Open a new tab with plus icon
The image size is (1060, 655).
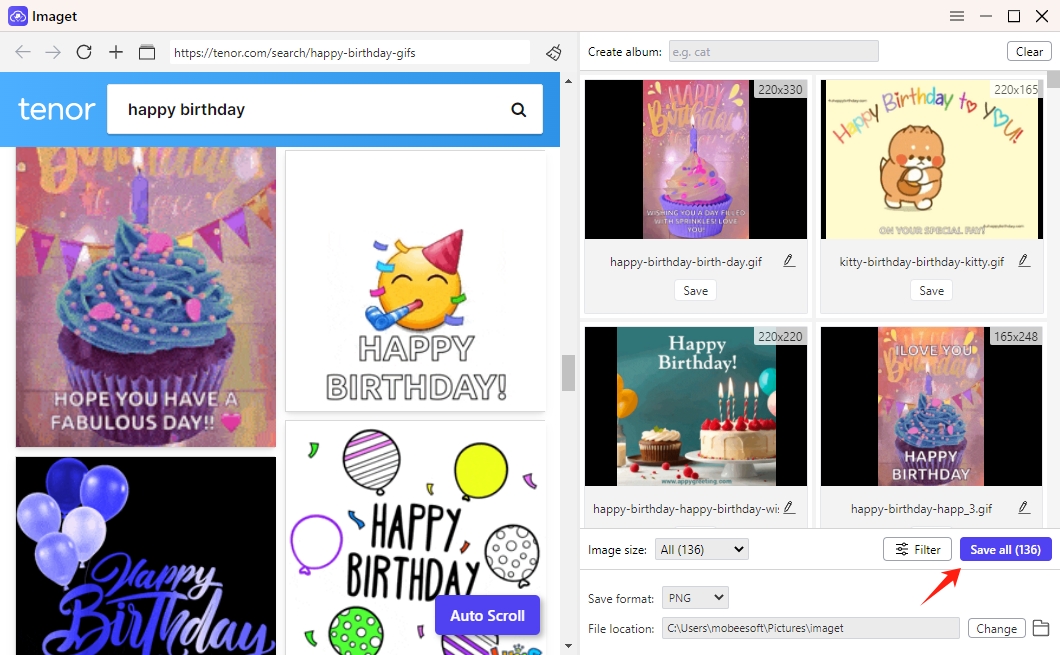tap(116, 52)
